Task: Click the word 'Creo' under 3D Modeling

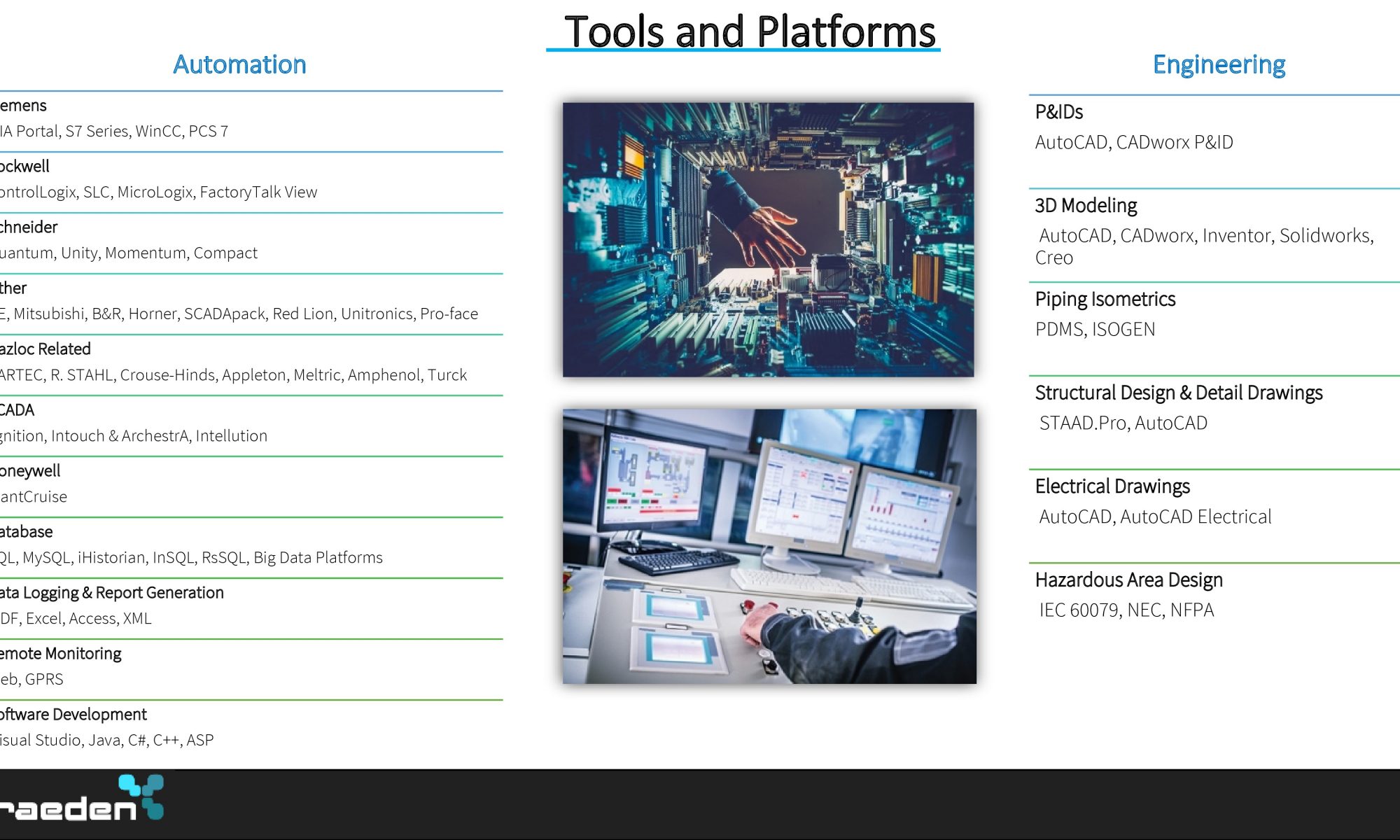Action: click(1054, 258)
